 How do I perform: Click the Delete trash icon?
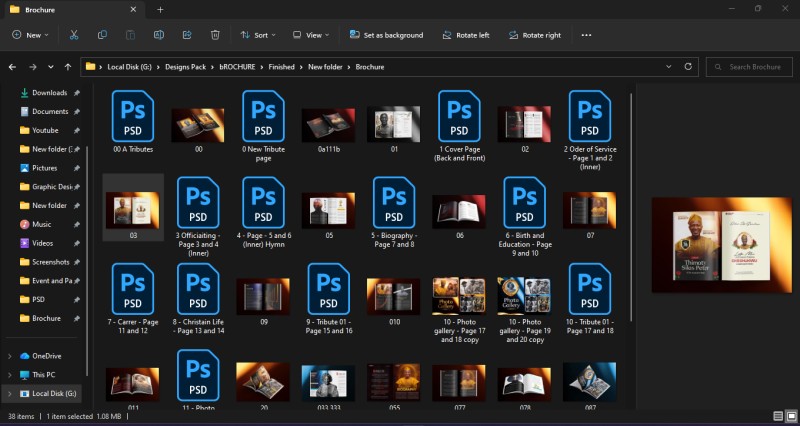click(215, 35)
